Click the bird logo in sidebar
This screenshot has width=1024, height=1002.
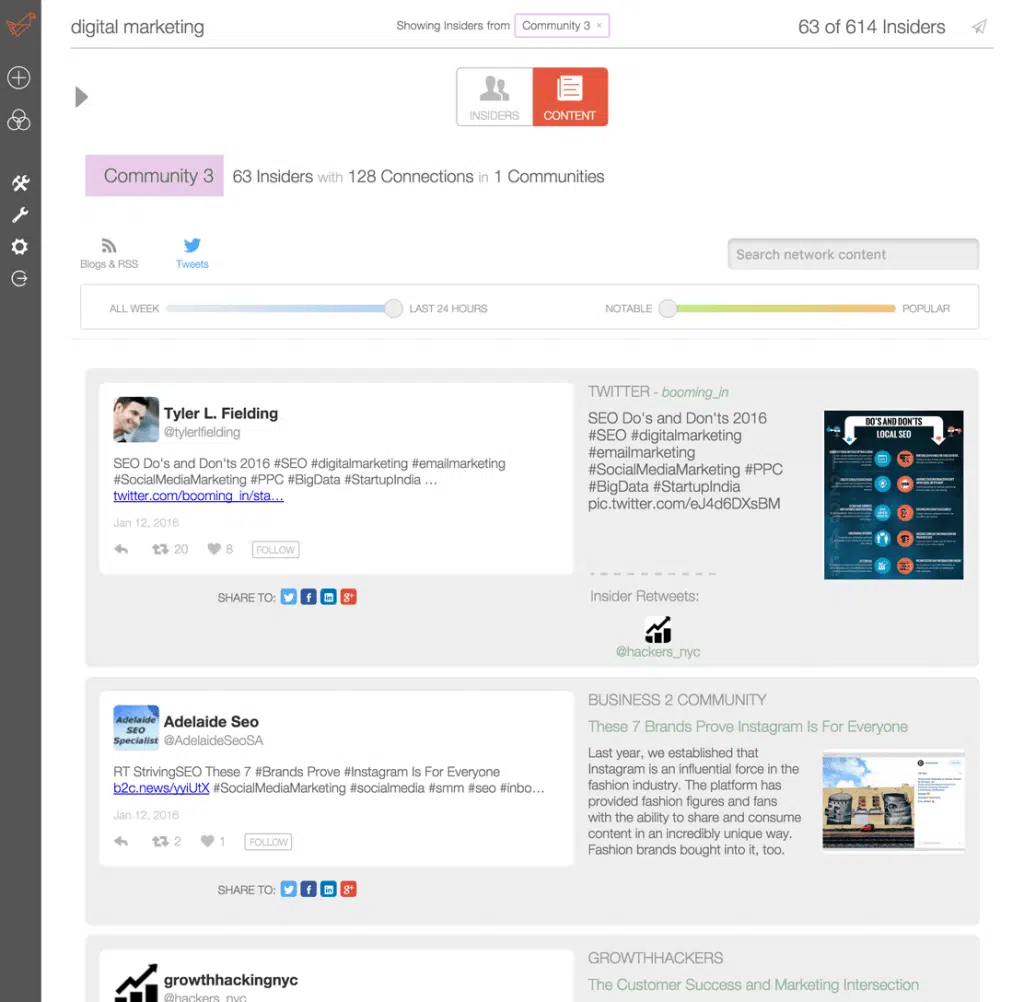click(x=20, y=25)
